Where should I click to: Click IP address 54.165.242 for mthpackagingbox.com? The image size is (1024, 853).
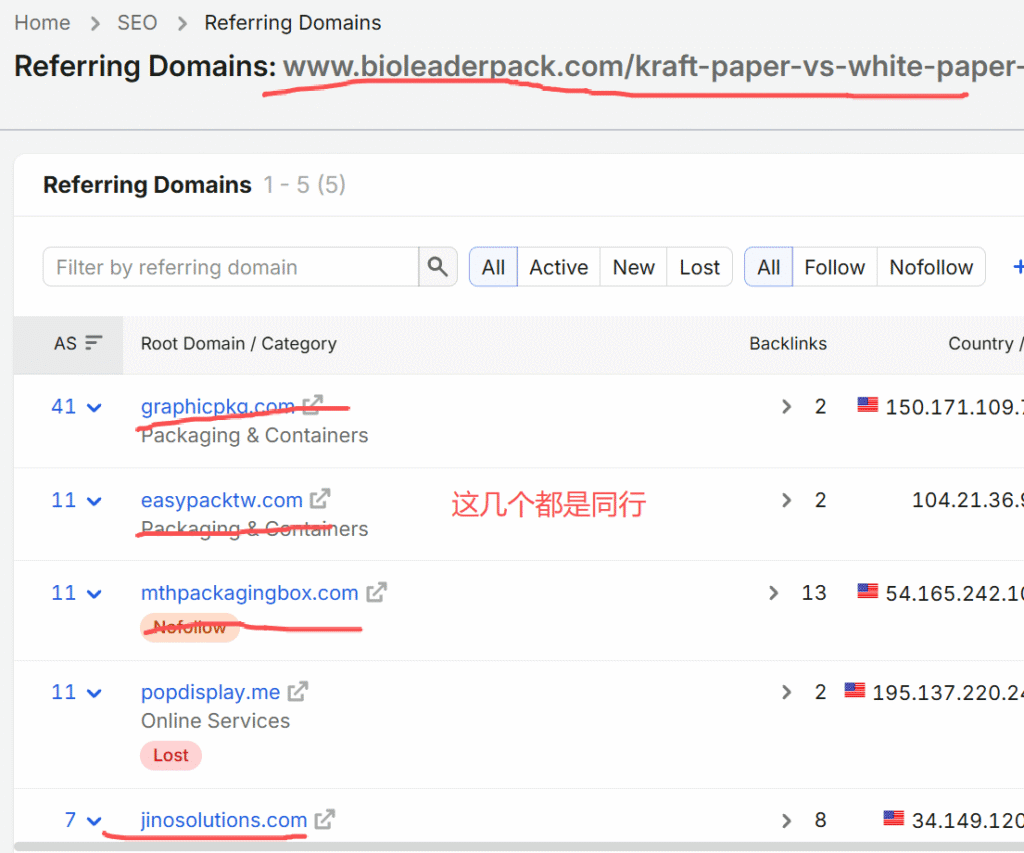(x=954, y=593)
